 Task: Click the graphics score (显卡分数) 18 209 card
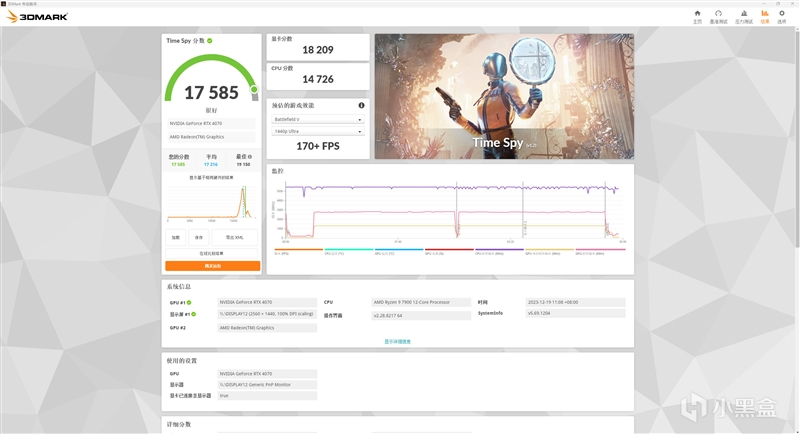pyautogui.click(x=318, y=47)
